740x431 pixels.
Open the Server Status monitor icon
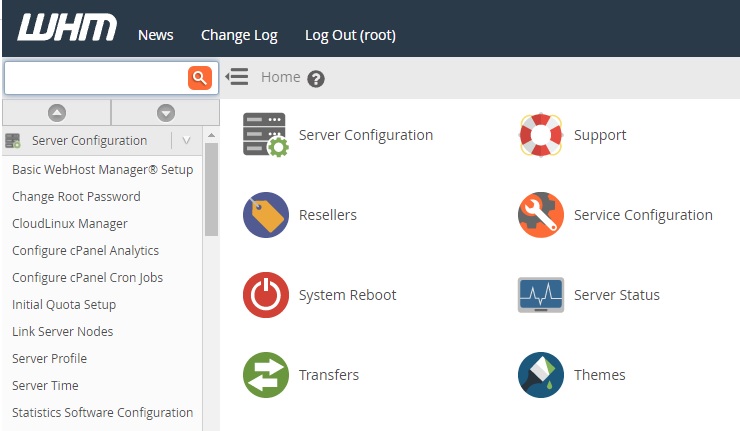pyautogui.click(x=540, y=295)
